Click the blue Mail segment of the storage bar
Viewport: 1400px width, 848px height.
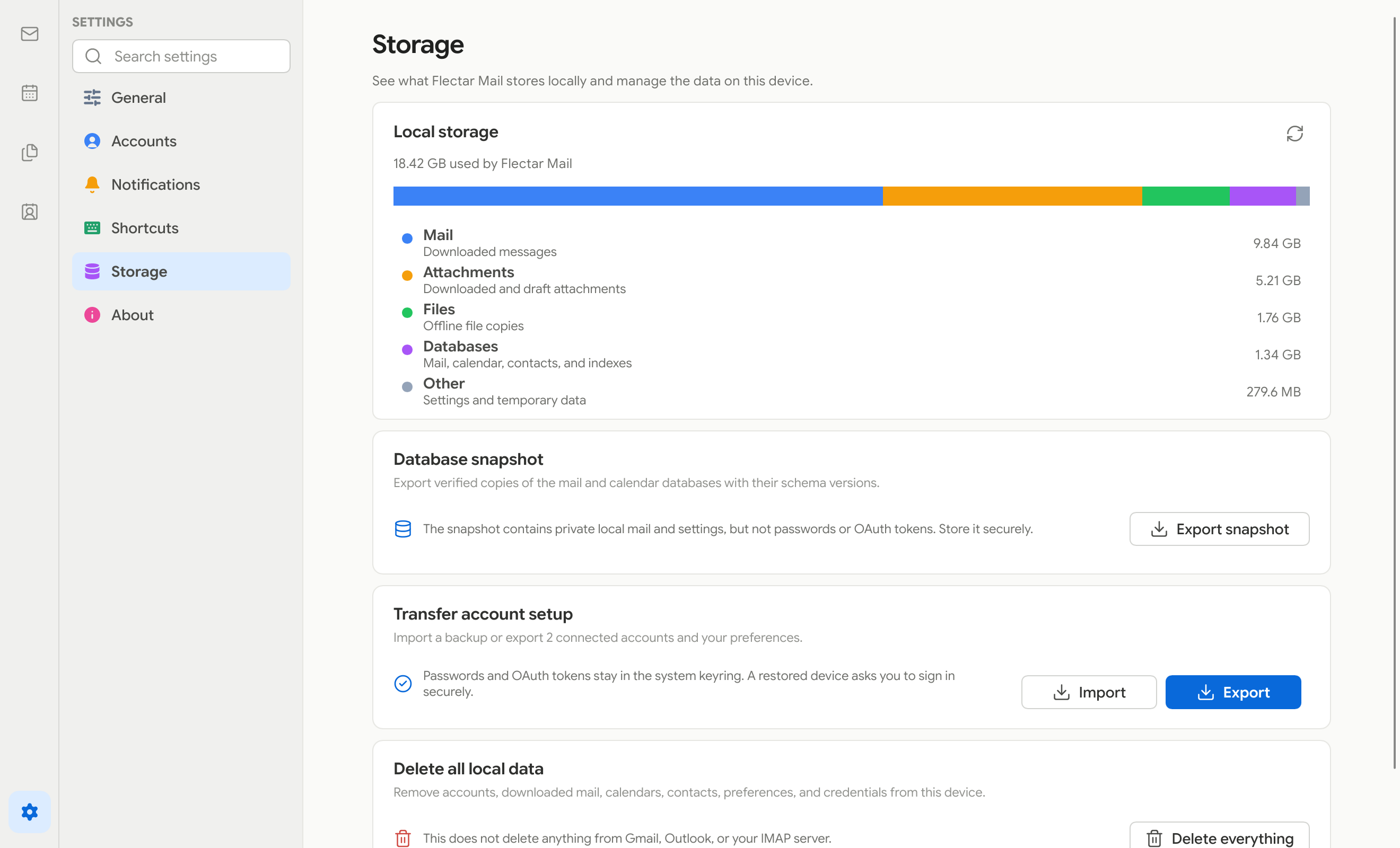pyautogui.click(x=637, y=196)
